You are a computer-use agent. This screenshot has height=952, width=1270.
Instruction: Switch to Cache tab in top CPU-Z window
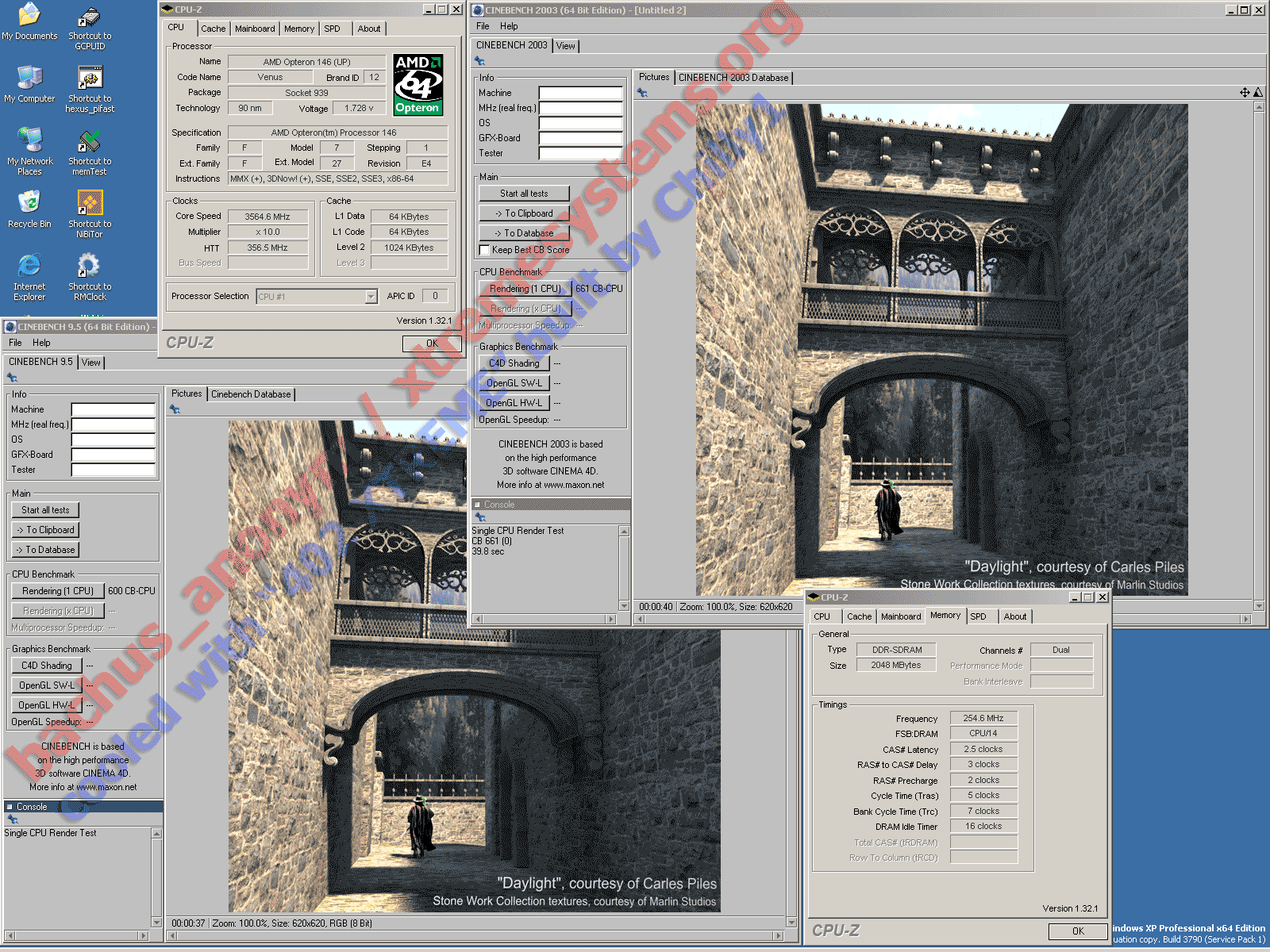tap(213, 29)
